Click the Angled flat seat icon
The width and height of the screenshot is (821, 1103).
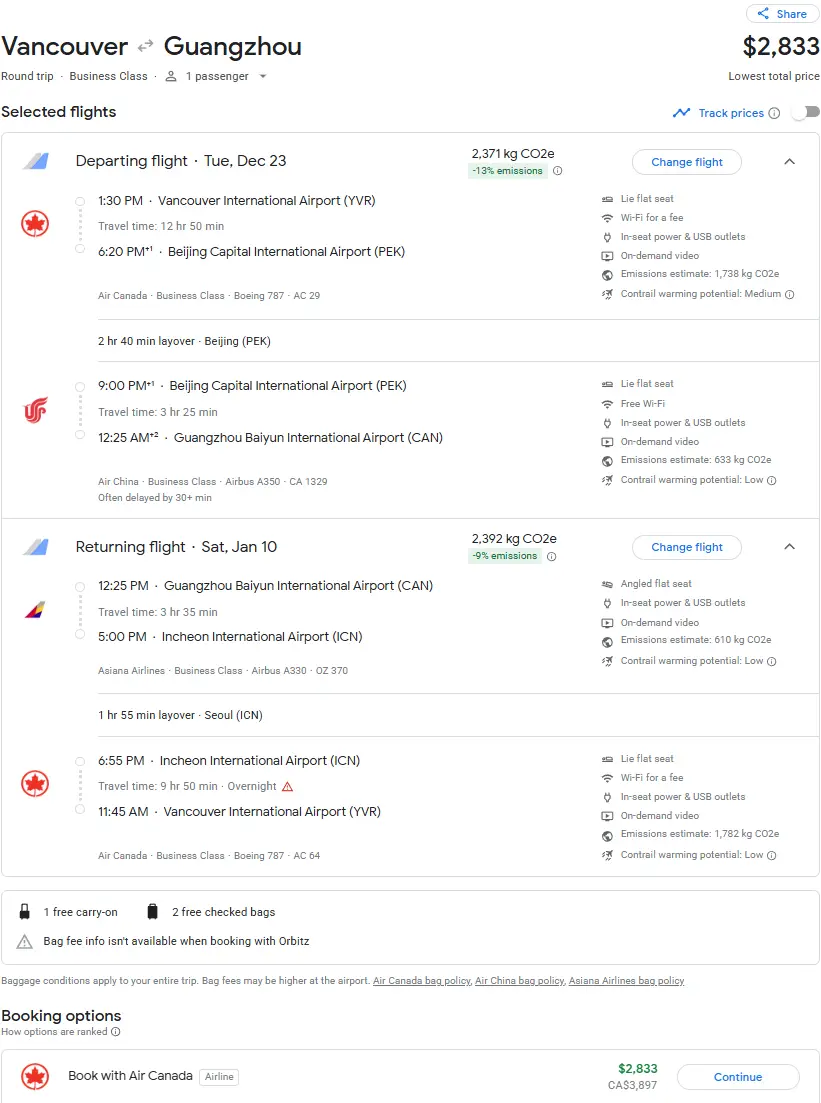(606, 584)
